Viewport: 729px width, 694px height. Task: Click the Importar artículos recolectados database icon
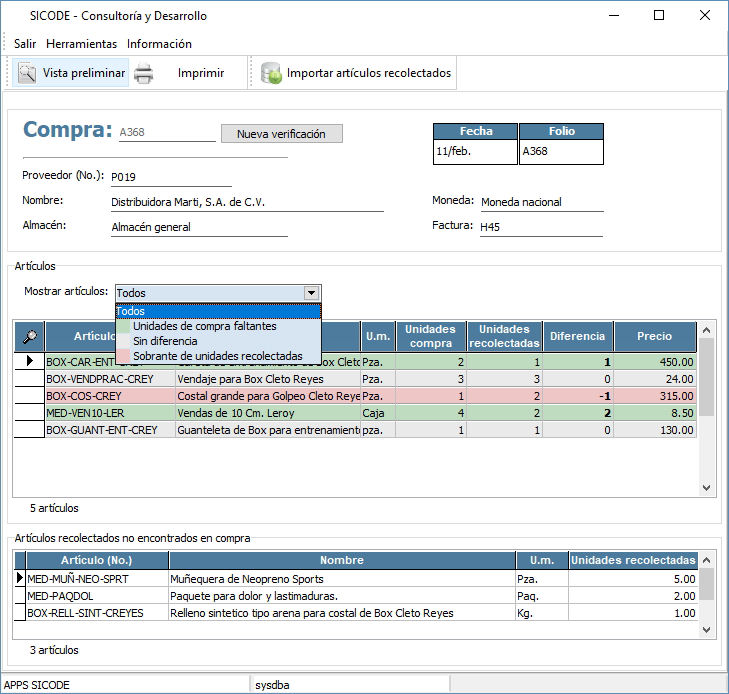pos(270,73)
